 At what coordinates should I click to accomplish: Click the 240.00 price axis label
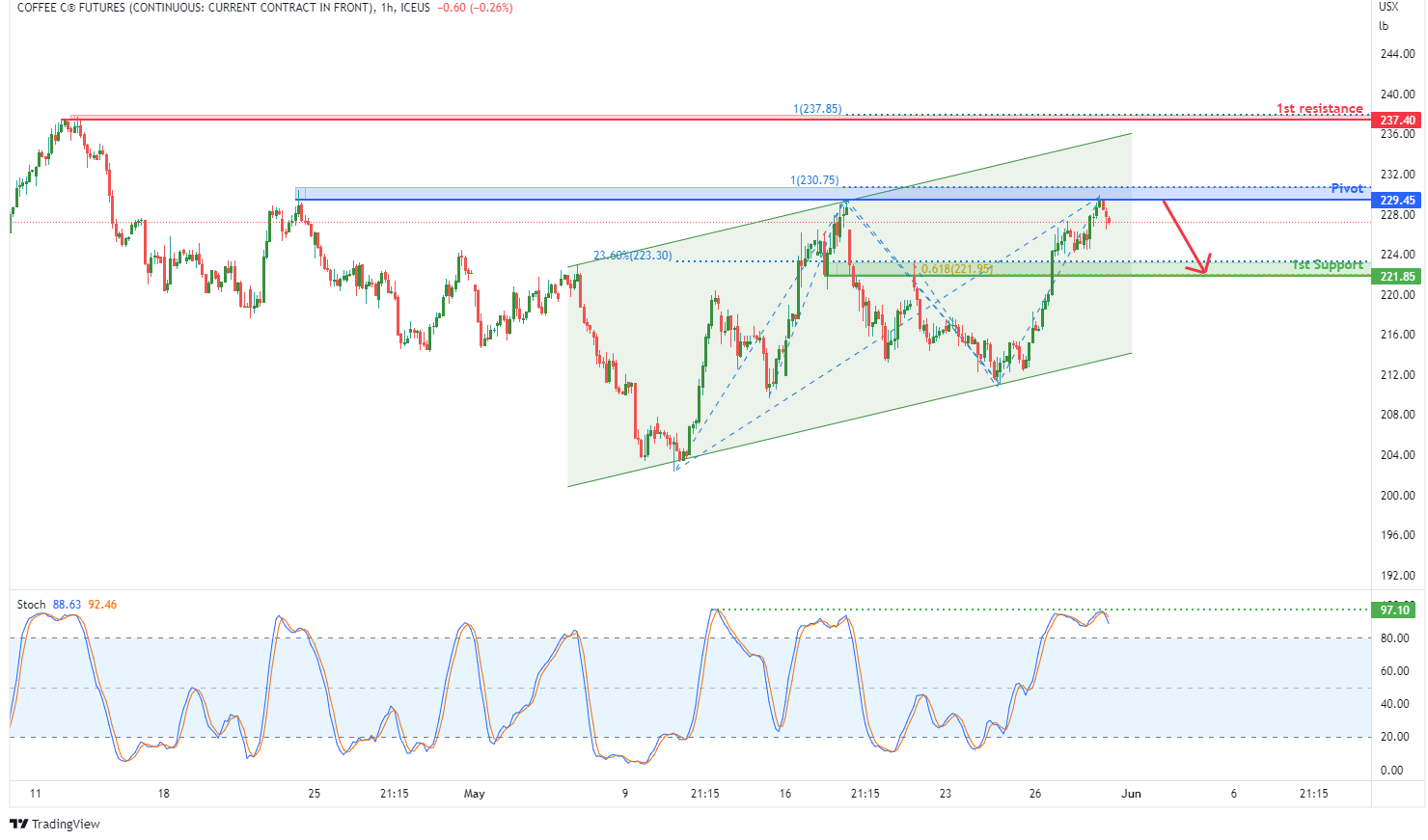coord(1397,95)
